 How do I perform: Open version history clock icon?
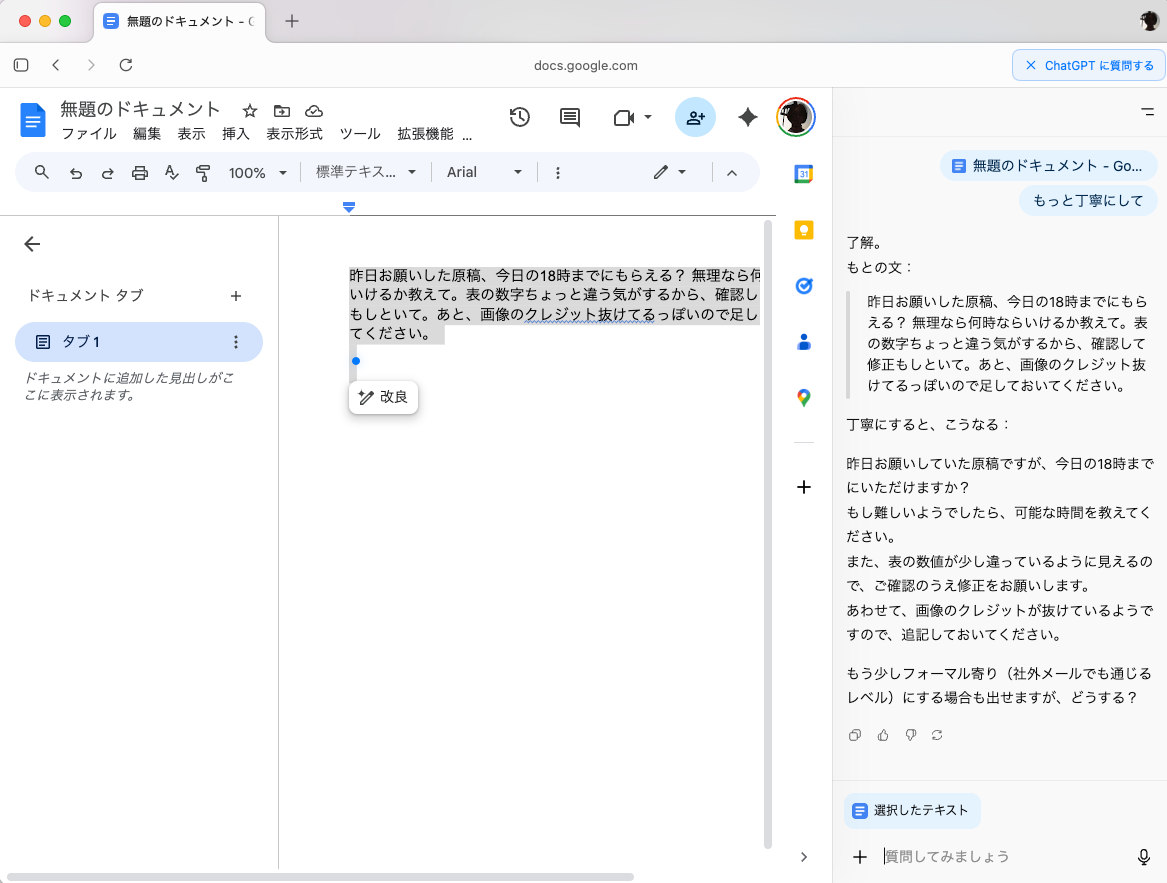click(x=519, y=117)
